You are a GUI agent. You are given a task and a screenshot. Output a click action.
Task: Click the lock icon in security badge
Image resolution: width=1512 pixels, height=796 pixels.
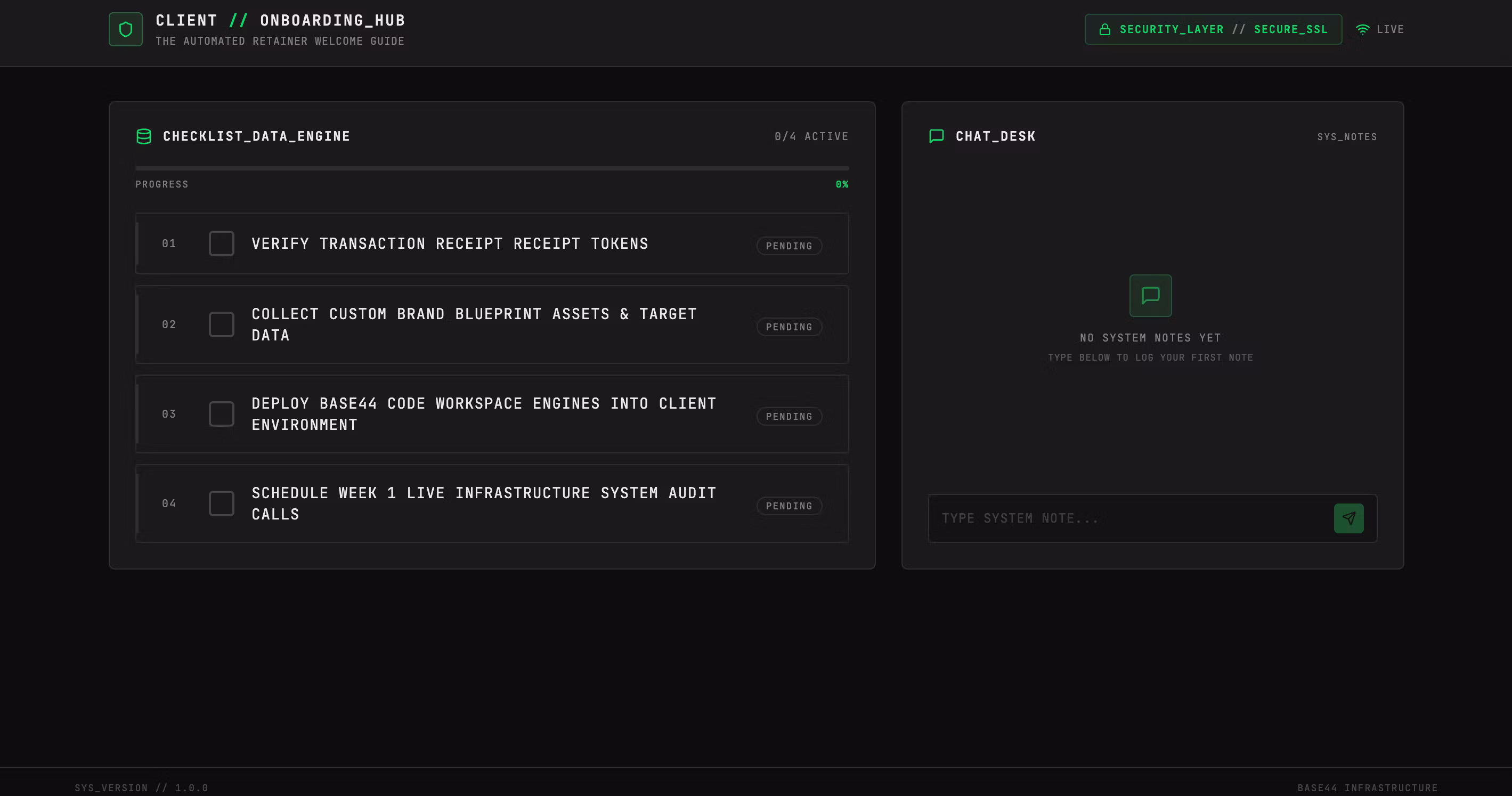click(1104, 29)
